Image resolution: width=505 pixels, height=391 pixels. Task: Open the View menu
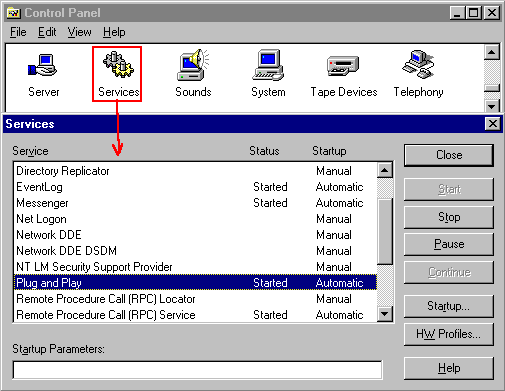pos(79,32)
